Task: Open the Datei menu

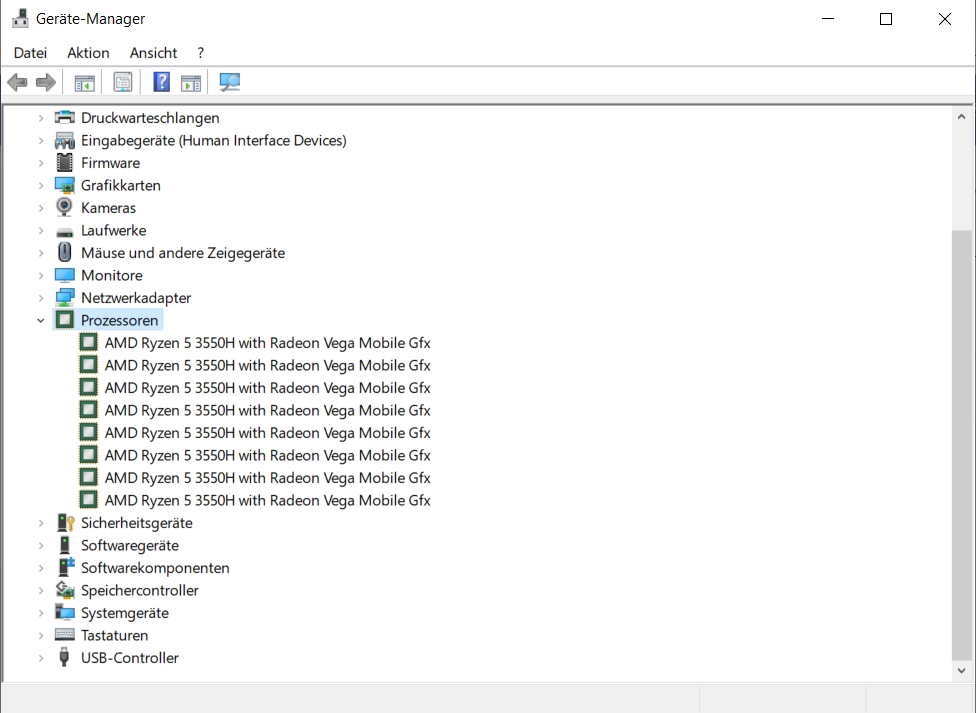Action: point(30,53)
